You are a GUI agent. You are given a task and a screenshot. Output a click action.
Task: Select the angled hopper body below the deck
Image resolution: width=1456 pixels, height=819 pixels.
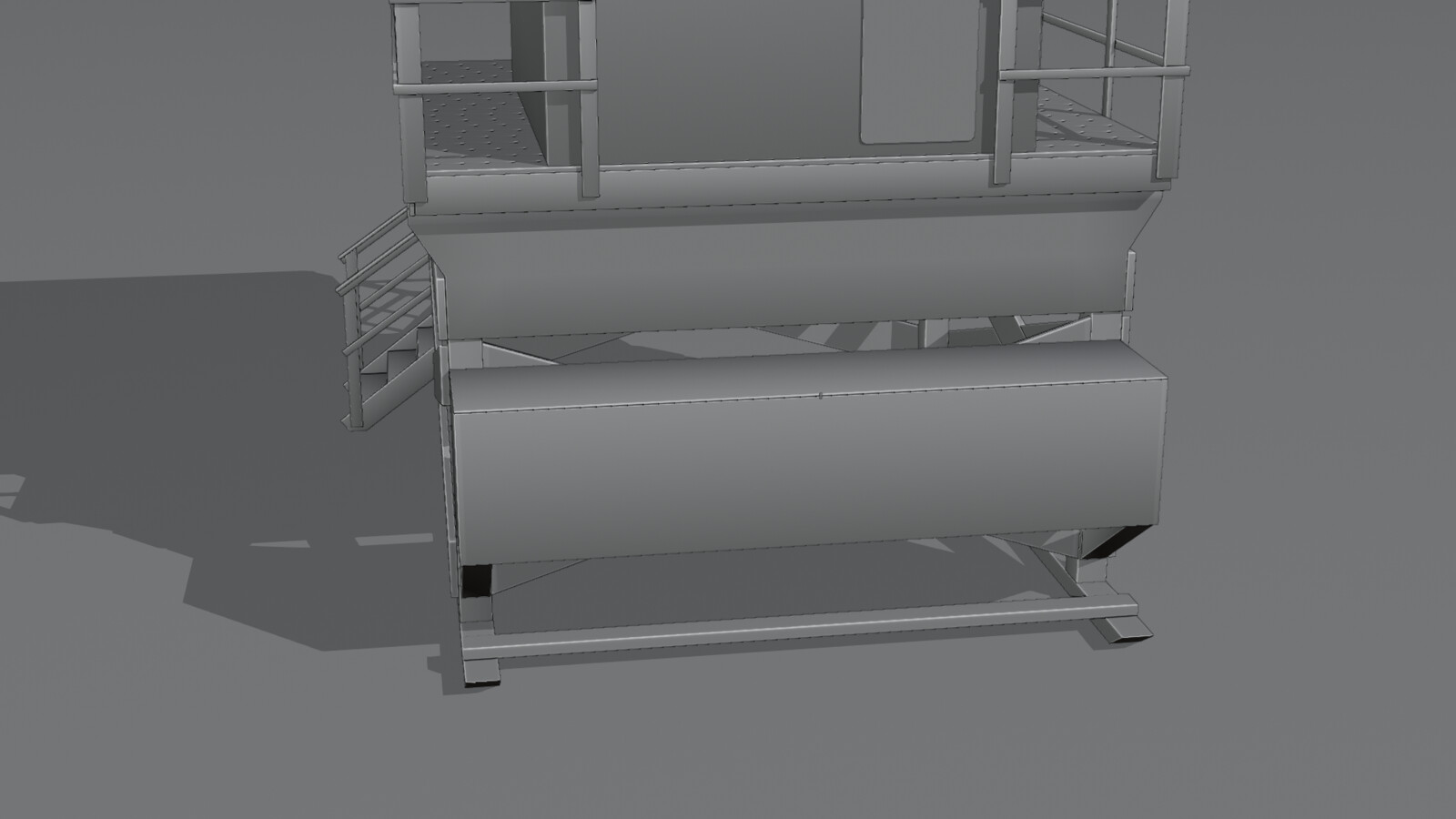click(785, 267)
